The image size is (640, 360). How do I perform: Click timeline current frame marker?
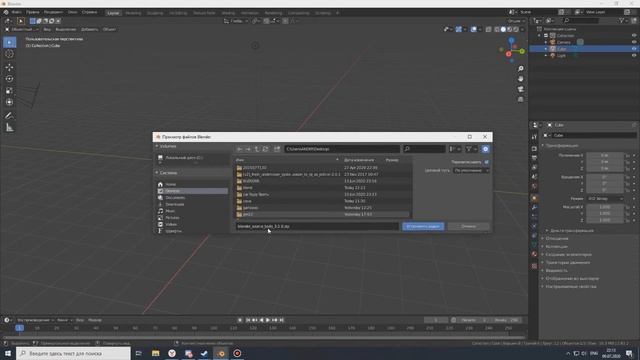point(19,328)
